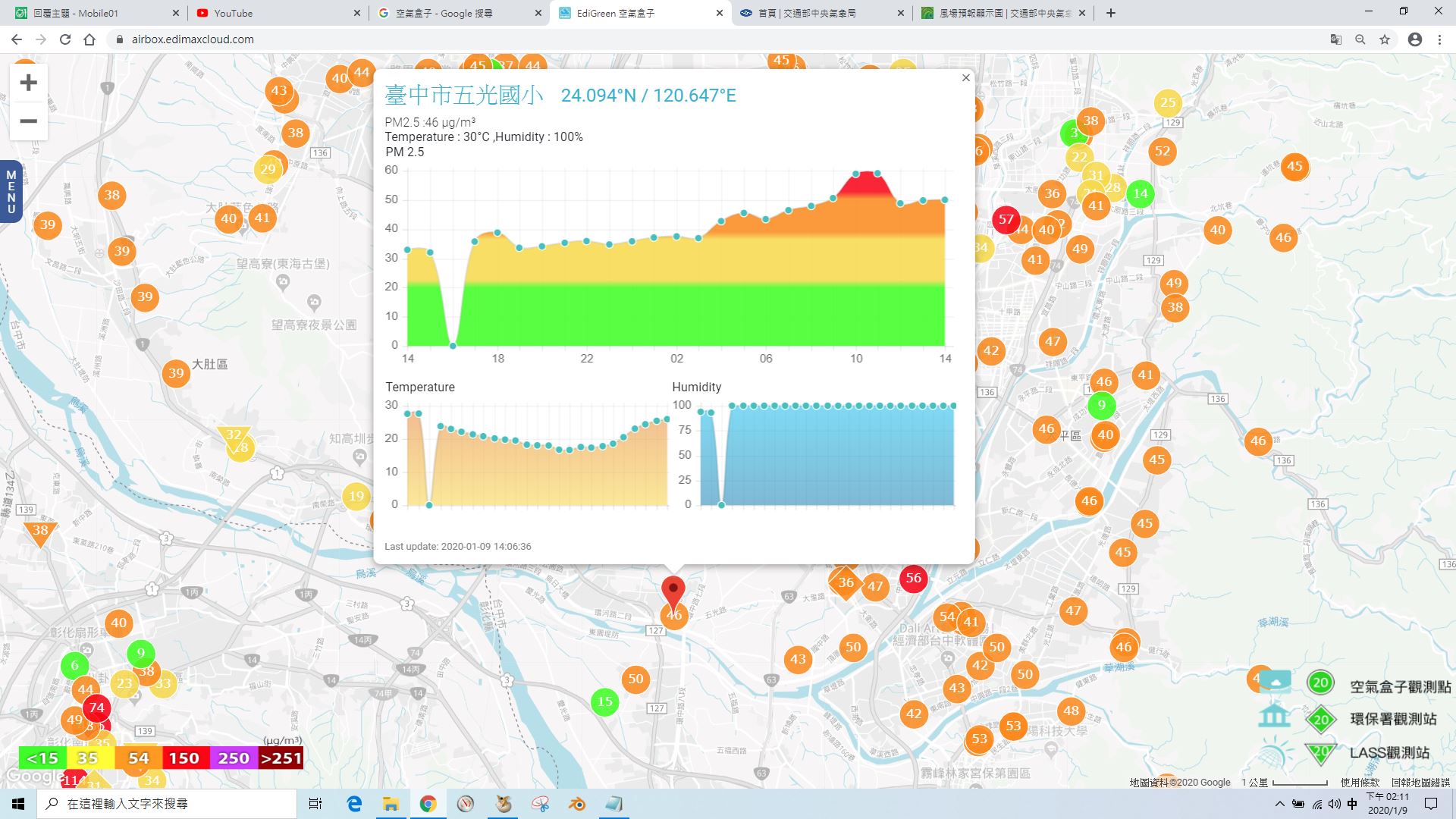Select the red 57 sensor marker
The image size is (1456, 819).
[x=1006, y=219]
